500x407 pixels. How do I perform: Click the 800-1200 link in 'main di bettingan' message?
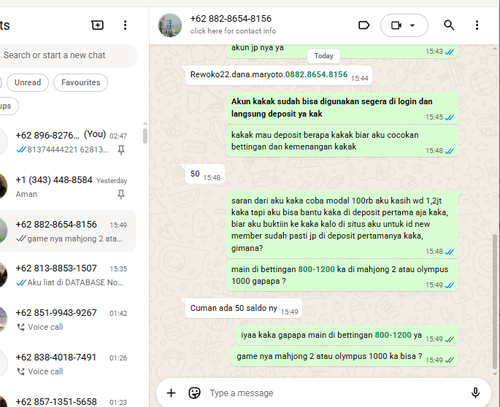316,269
